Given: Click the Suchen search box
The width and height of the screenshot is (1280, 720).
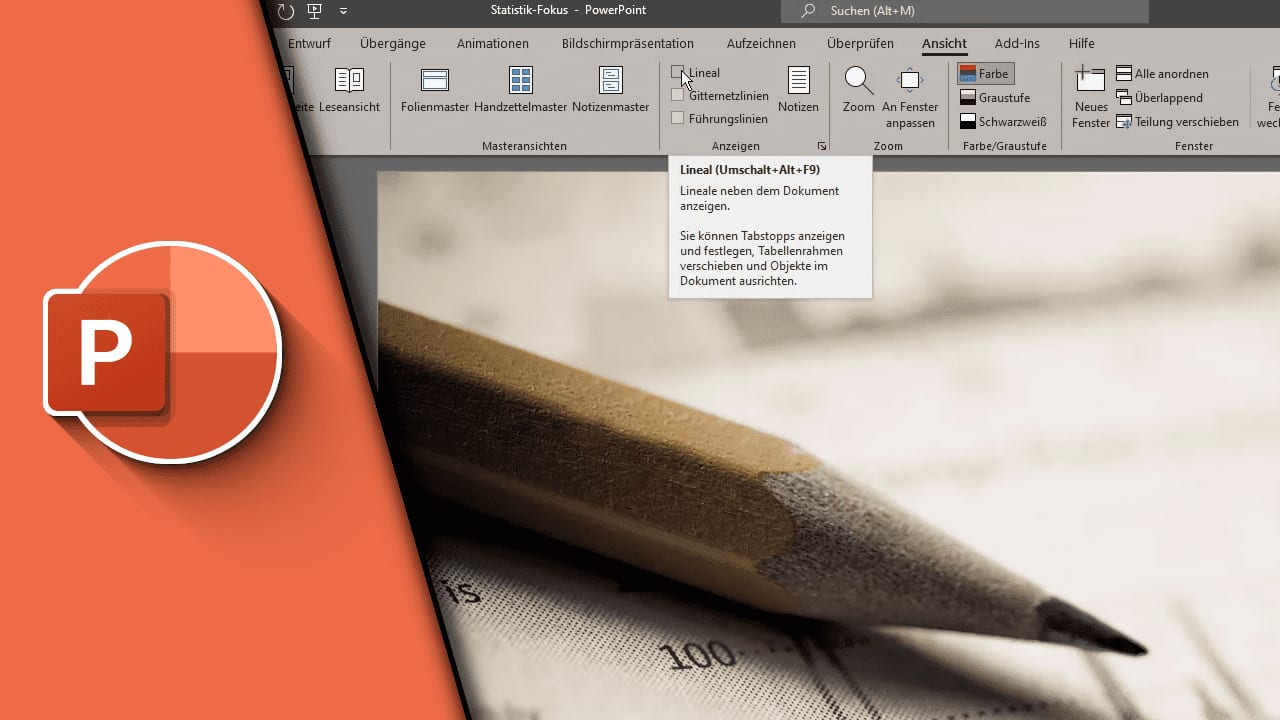Looking at the screenshot, I should tap(965, 11).
